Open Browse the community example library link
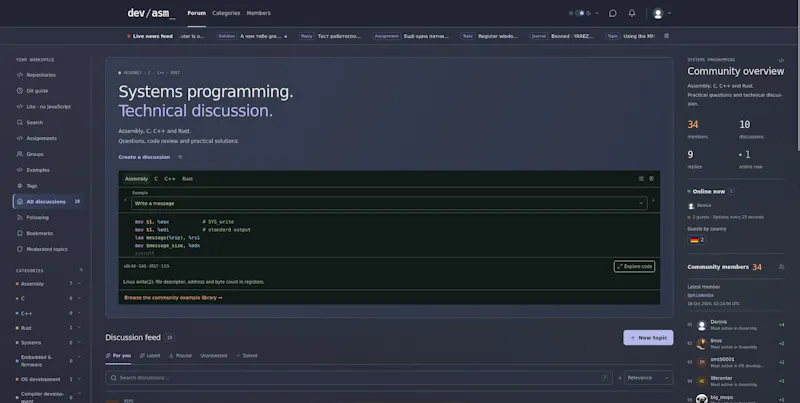This screenshot has height=403, width=800. point(173,297)
